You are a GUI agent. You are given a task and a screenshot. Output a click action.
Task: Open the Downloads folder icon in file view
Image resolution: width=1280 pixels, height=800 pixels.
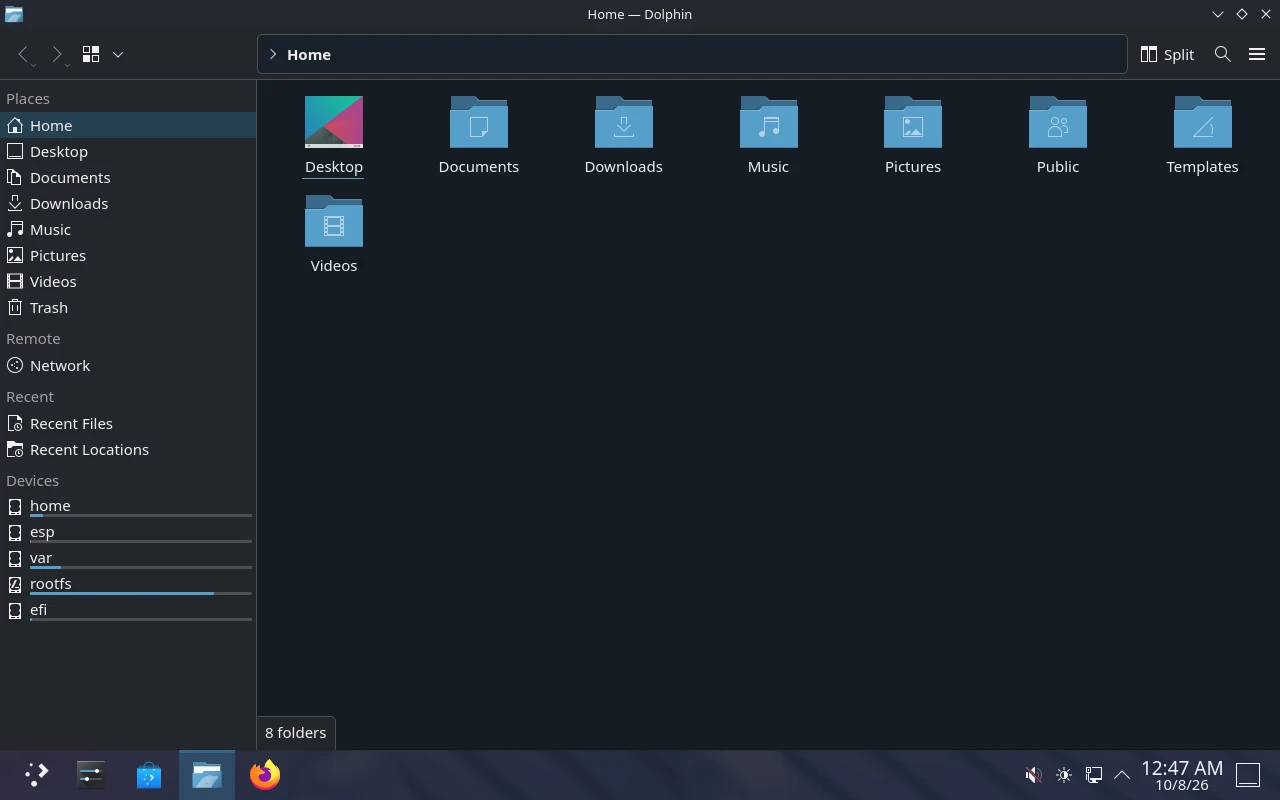point(624,122)
